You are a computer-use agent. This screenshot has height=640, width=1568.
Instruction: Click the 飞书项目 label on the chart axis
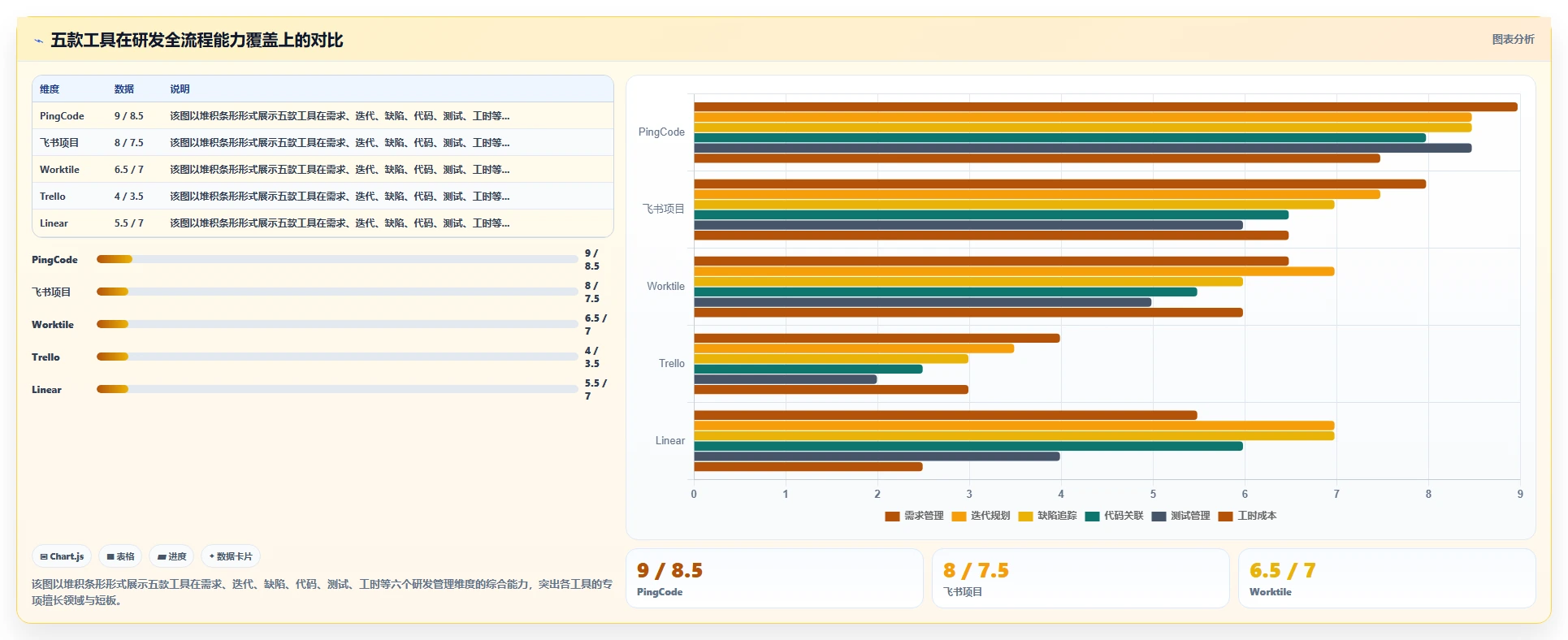[664, 210]
